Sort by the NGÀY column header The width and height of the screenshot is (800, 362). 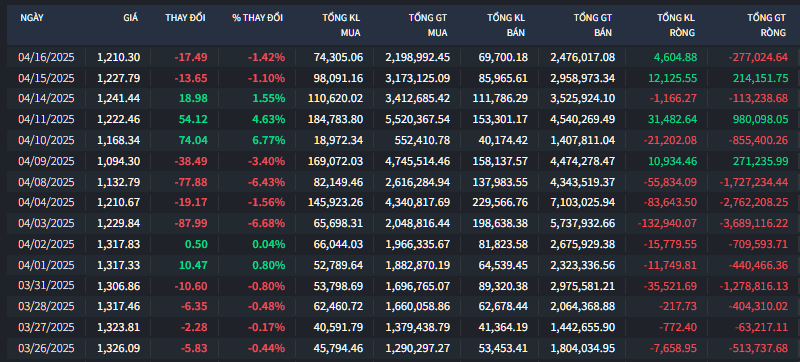(x=32, y=18)
